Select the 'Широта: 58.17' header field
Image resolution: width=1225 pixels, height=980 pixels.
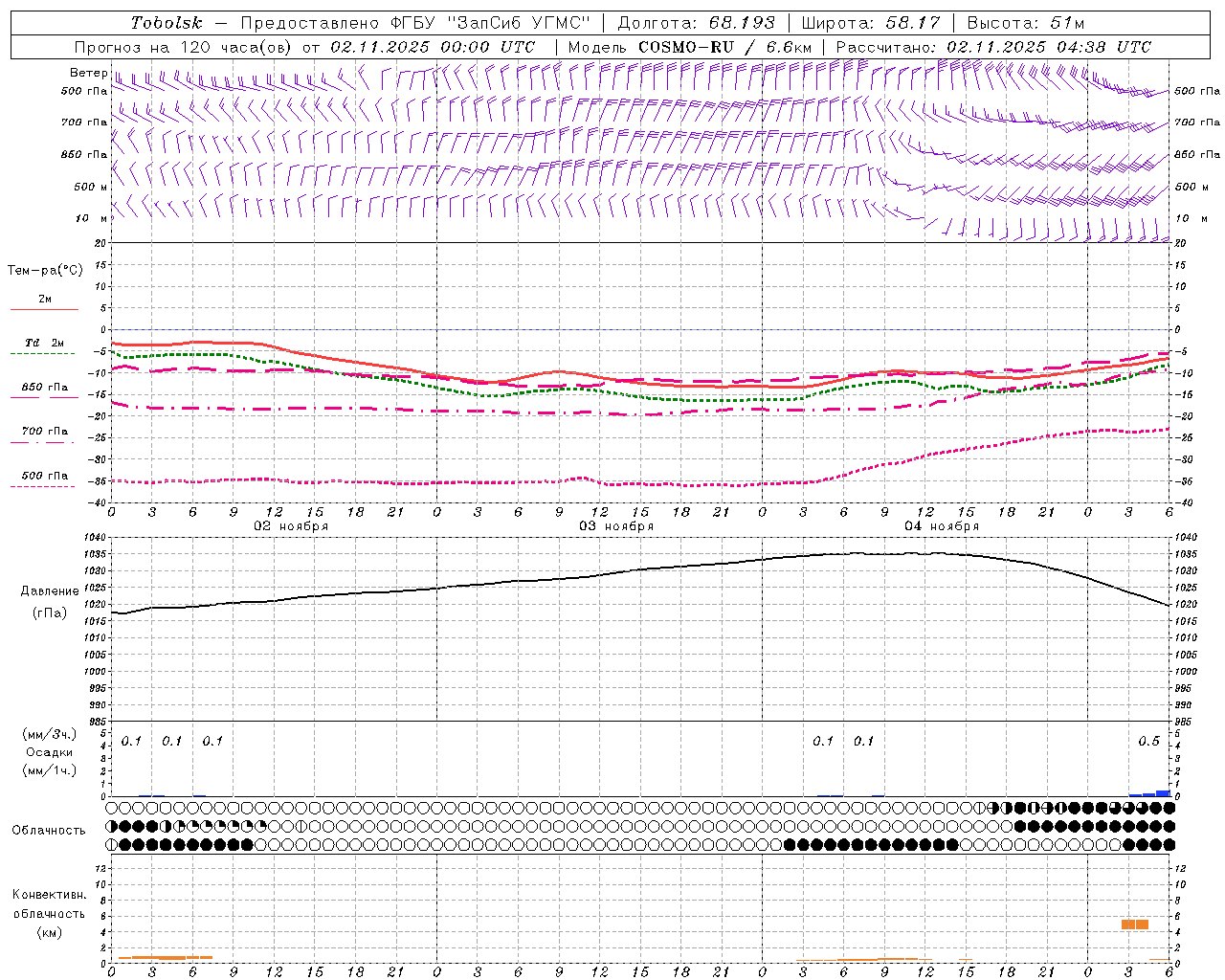[871, 23]
